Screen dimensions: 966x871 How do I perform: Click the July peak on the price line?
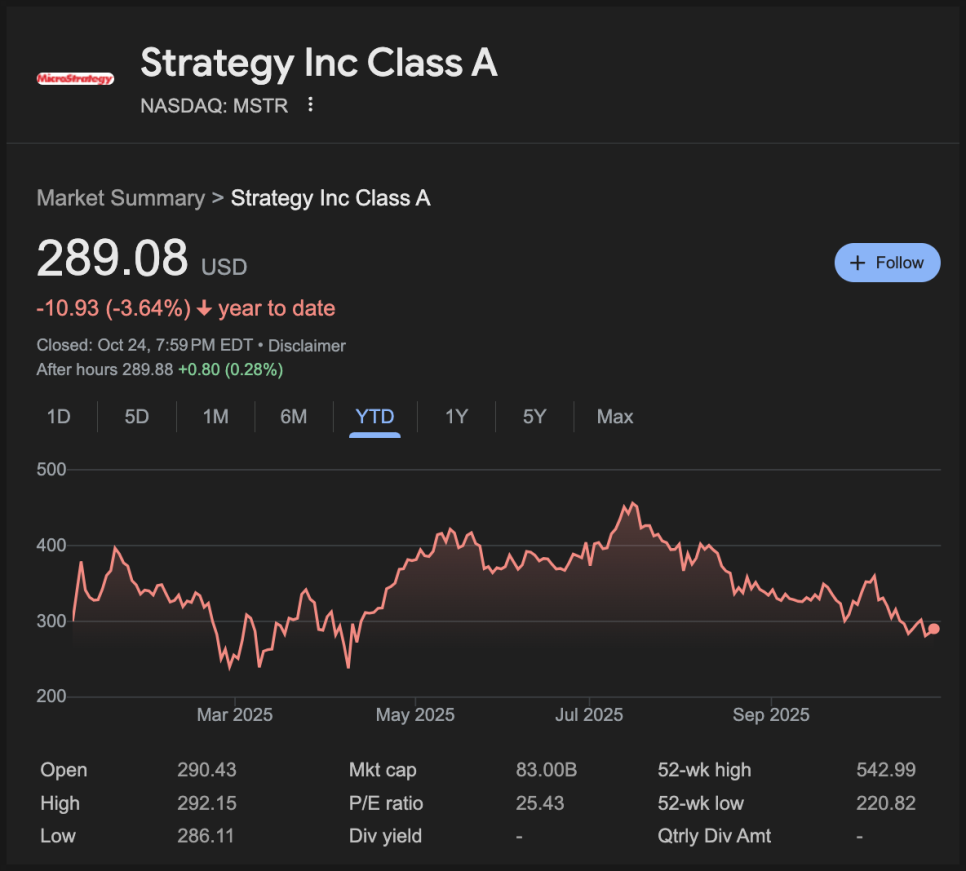(x=632, y=503)
